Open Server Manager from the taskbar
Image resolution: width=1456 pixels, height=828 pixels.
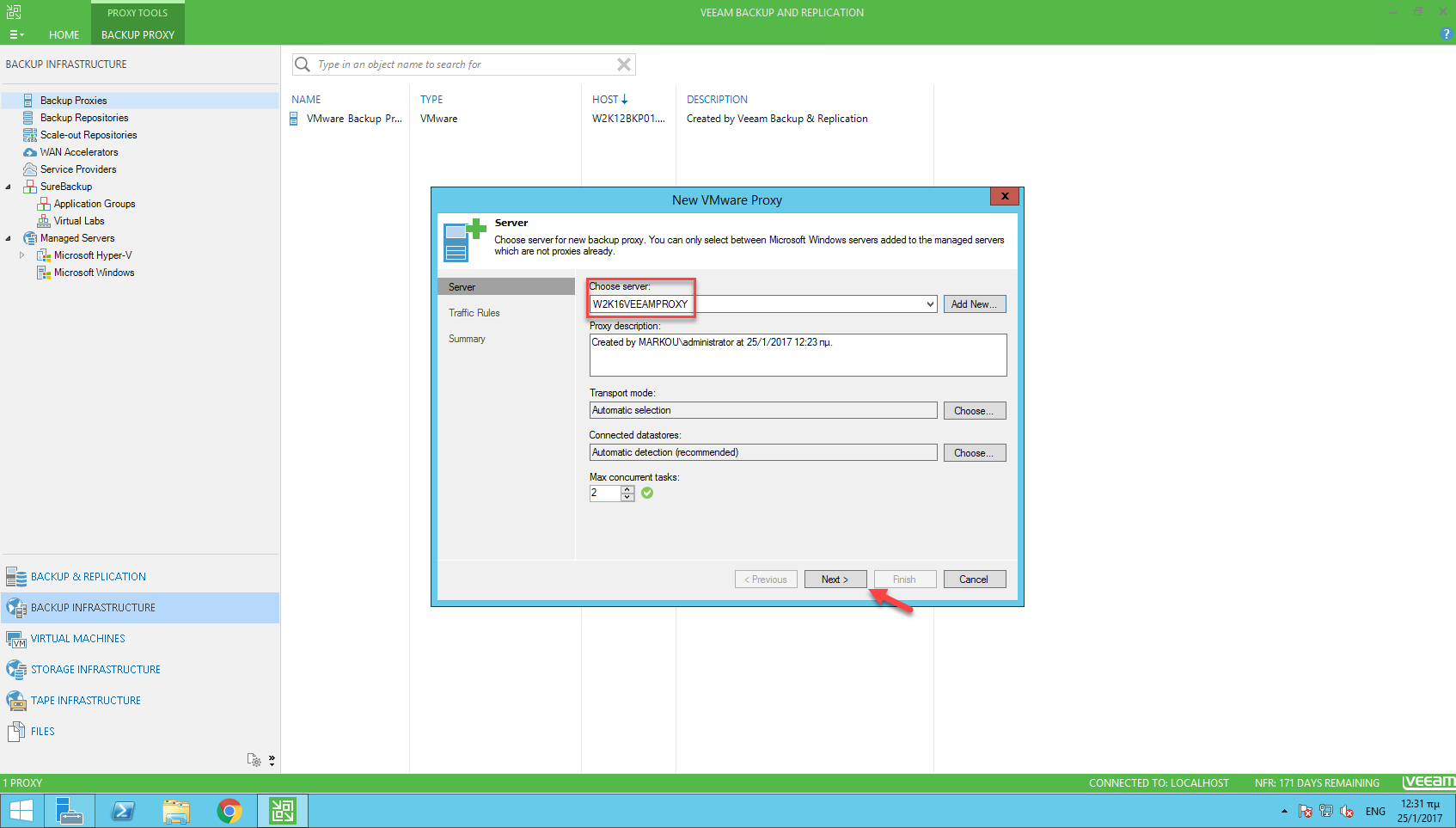pos(69,811)
